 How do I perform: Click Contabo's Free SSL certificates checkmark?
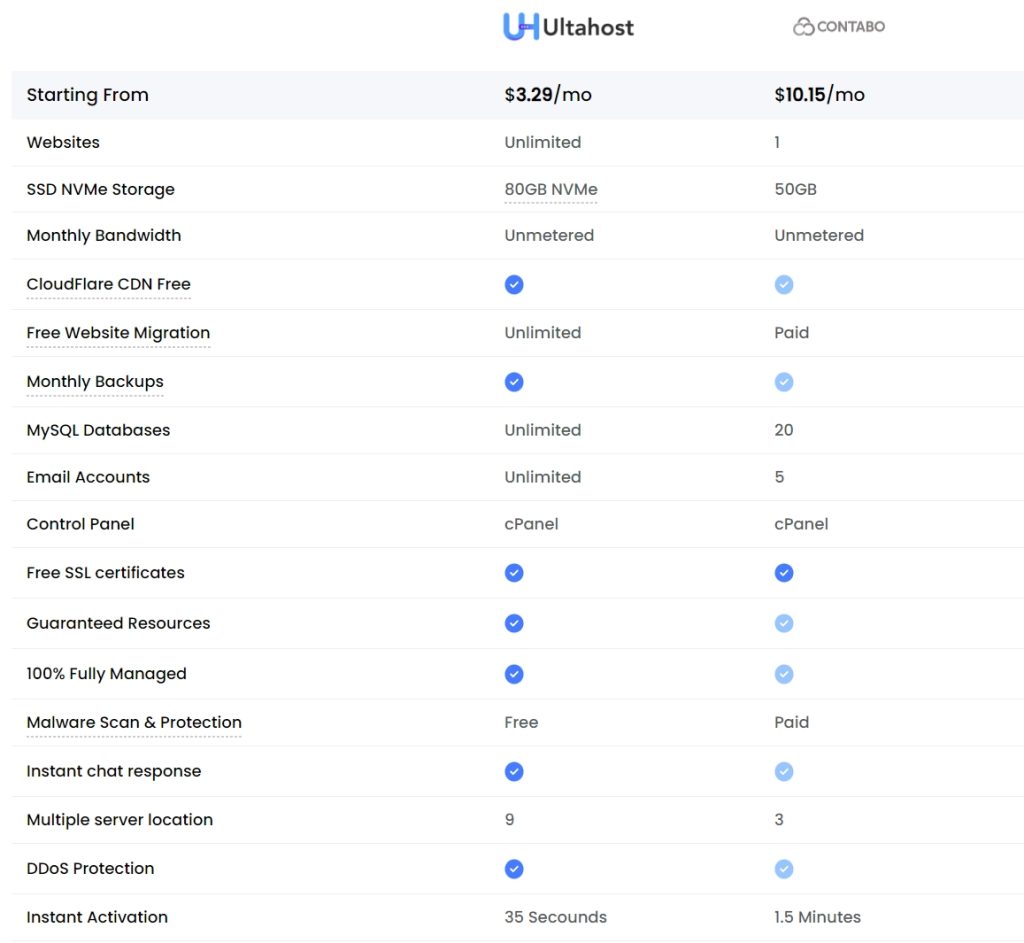point(784,573)
